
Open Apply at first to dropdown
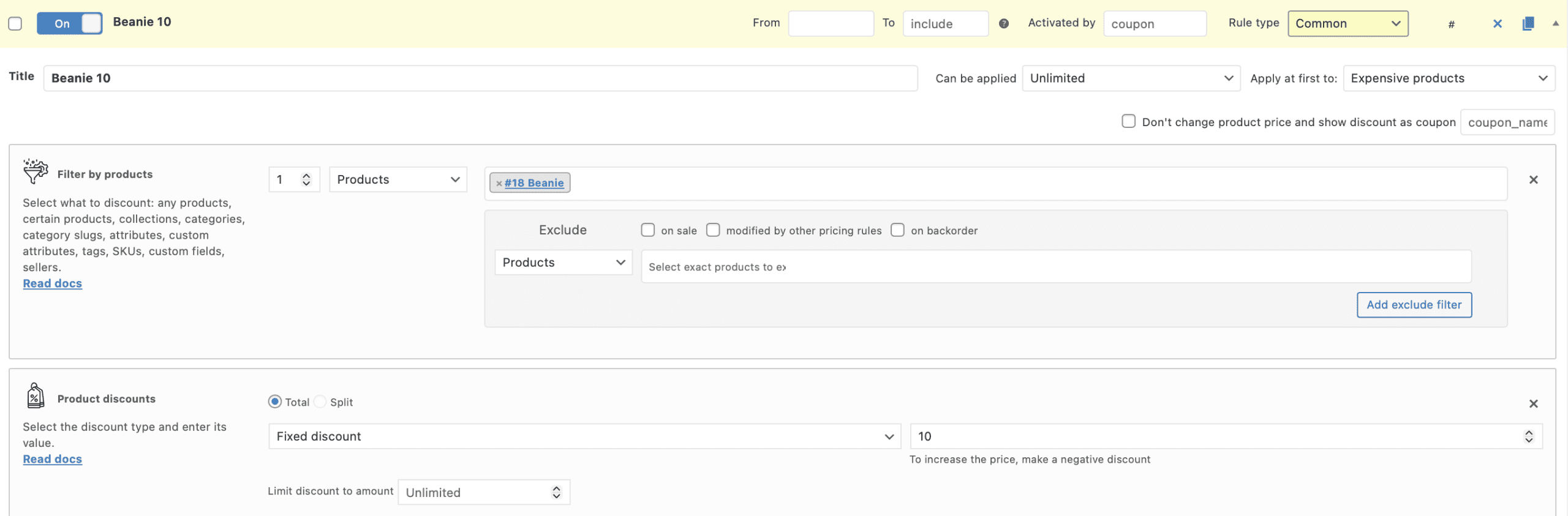tap(1449, 78)
